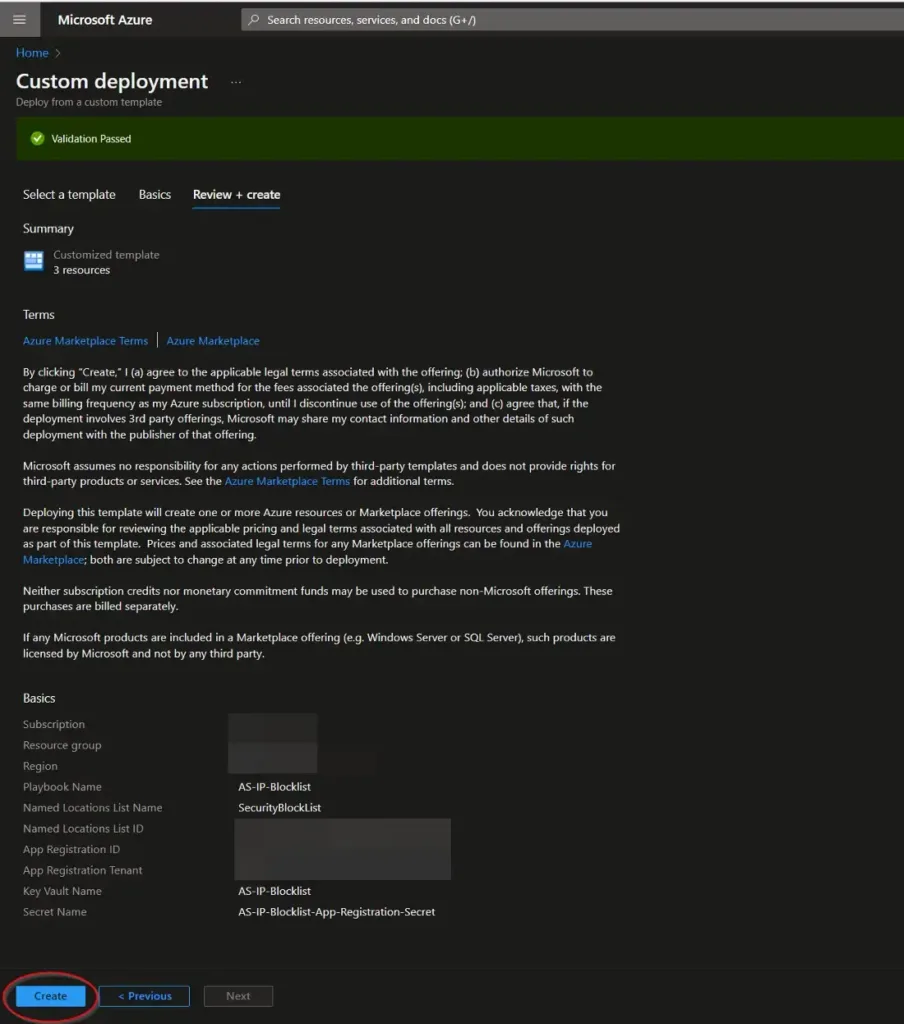Screen dimensions: 904x1024
Task: Click the Microsoft Azure portal title
Action: click(105, 20)
